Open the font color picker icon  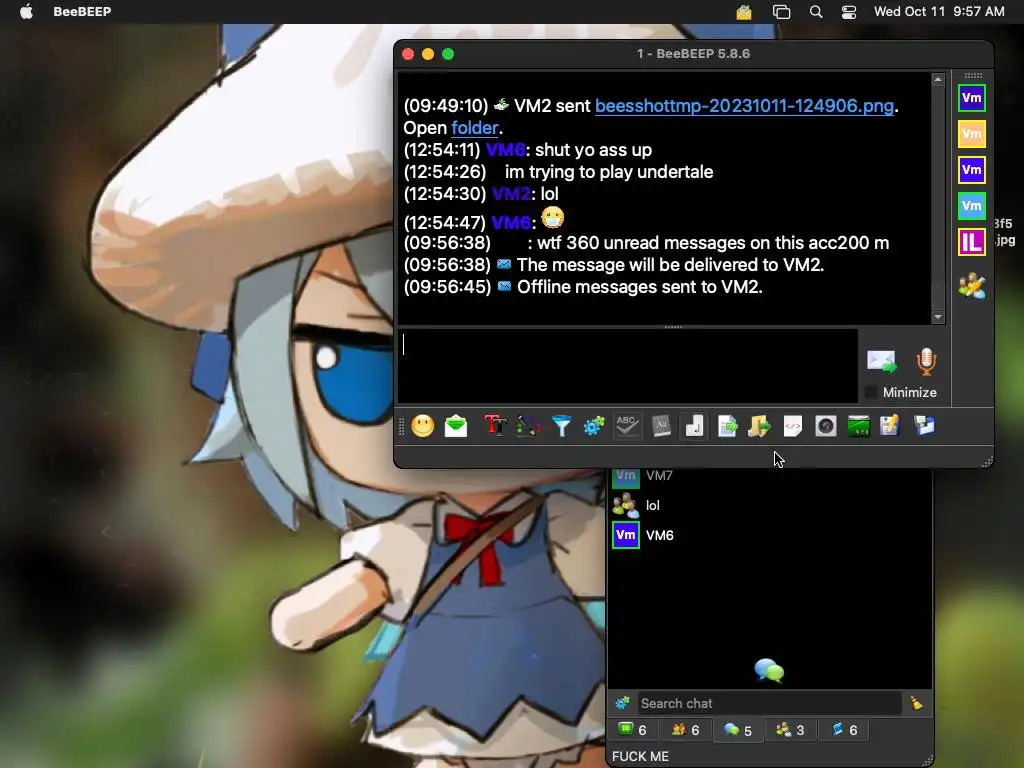click(x=528, y=426)
